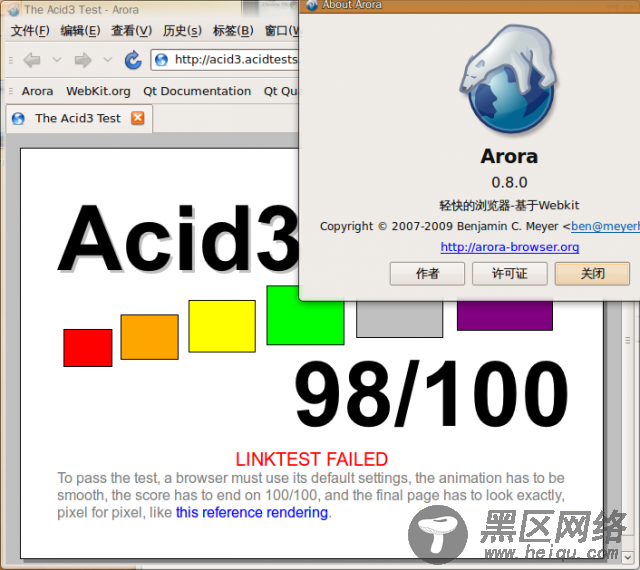Click the Acid3 heading text
The width and height of the screenshot is (640, 570).
click(179, 239)
